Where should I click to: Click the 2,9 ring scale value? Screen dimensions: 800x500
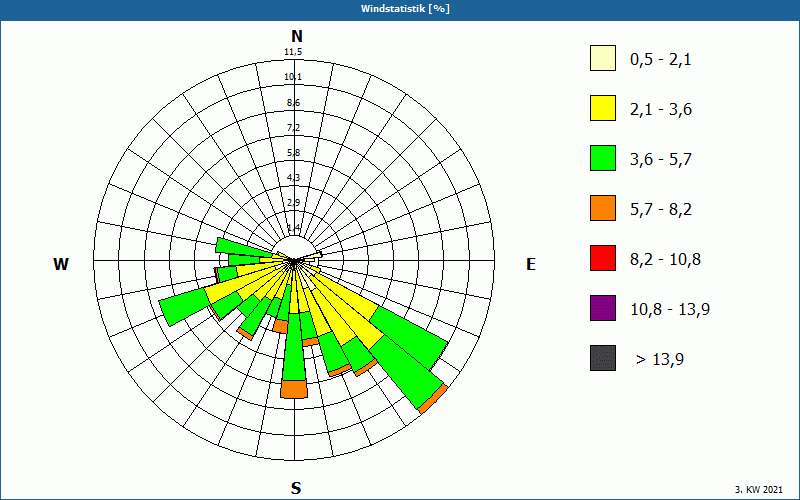(293, 203)
